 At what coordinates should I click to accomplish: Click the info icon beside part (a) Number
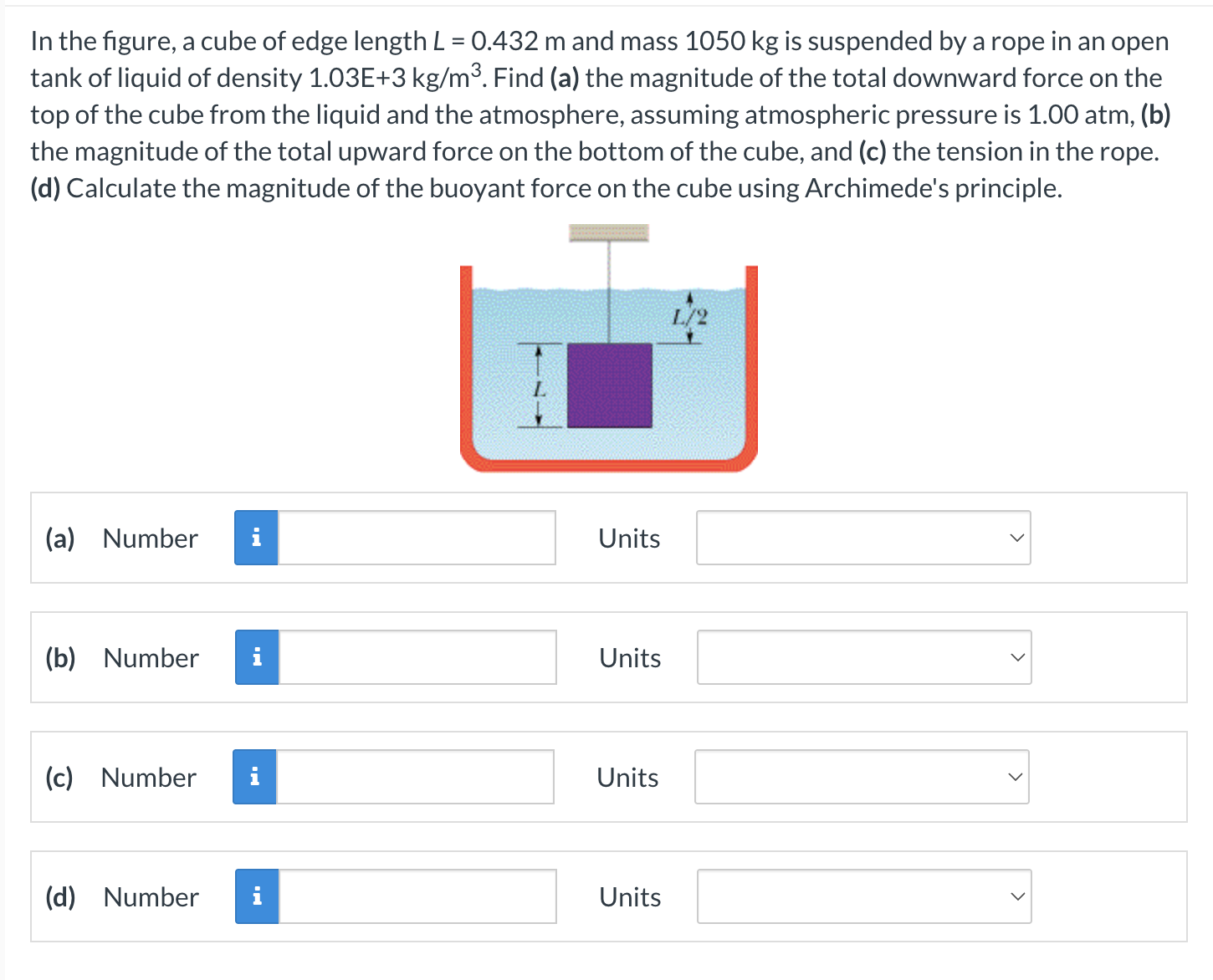(256, 538)
